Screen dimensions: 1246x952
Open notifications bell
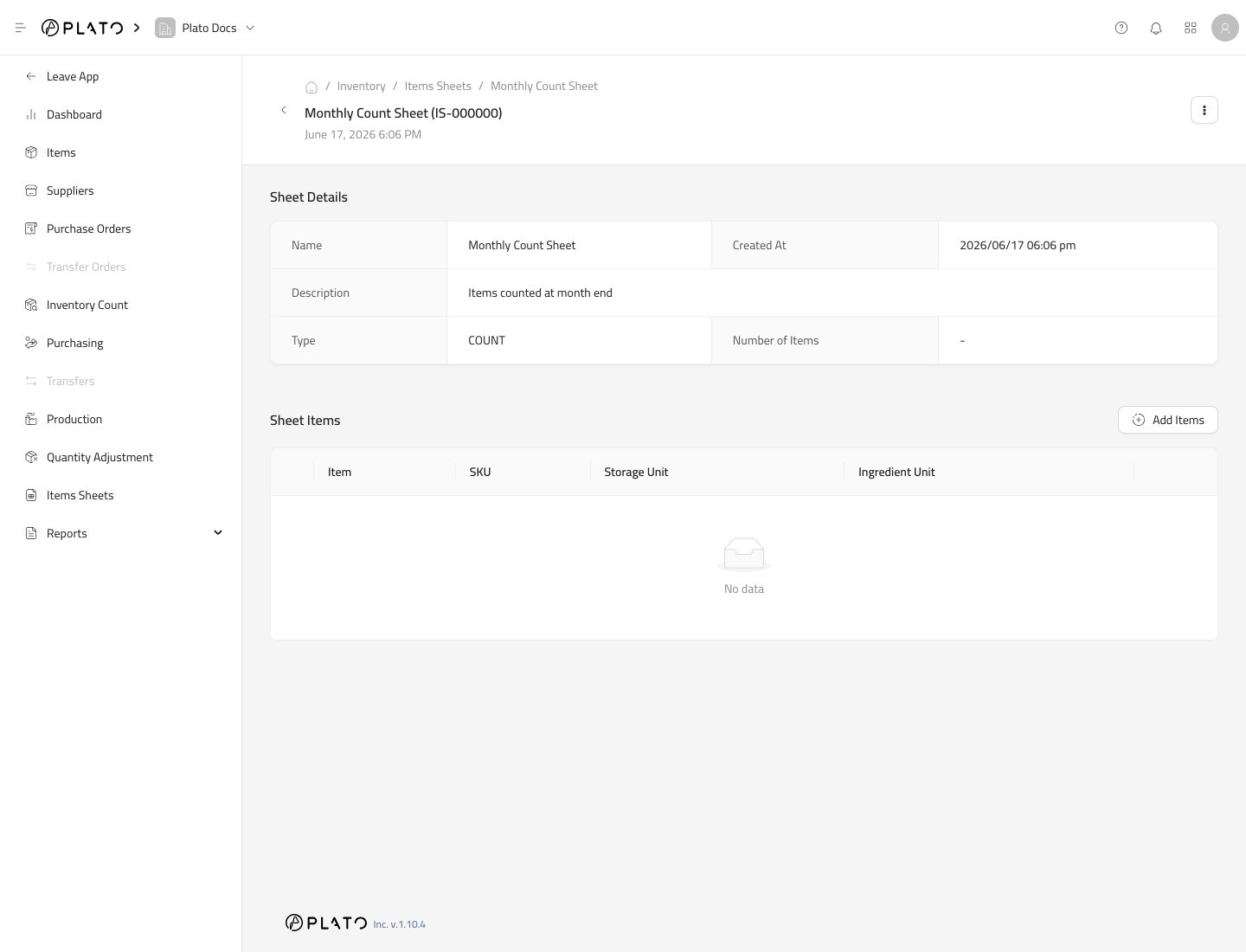pyautogui.click(x=1156, y=28)
